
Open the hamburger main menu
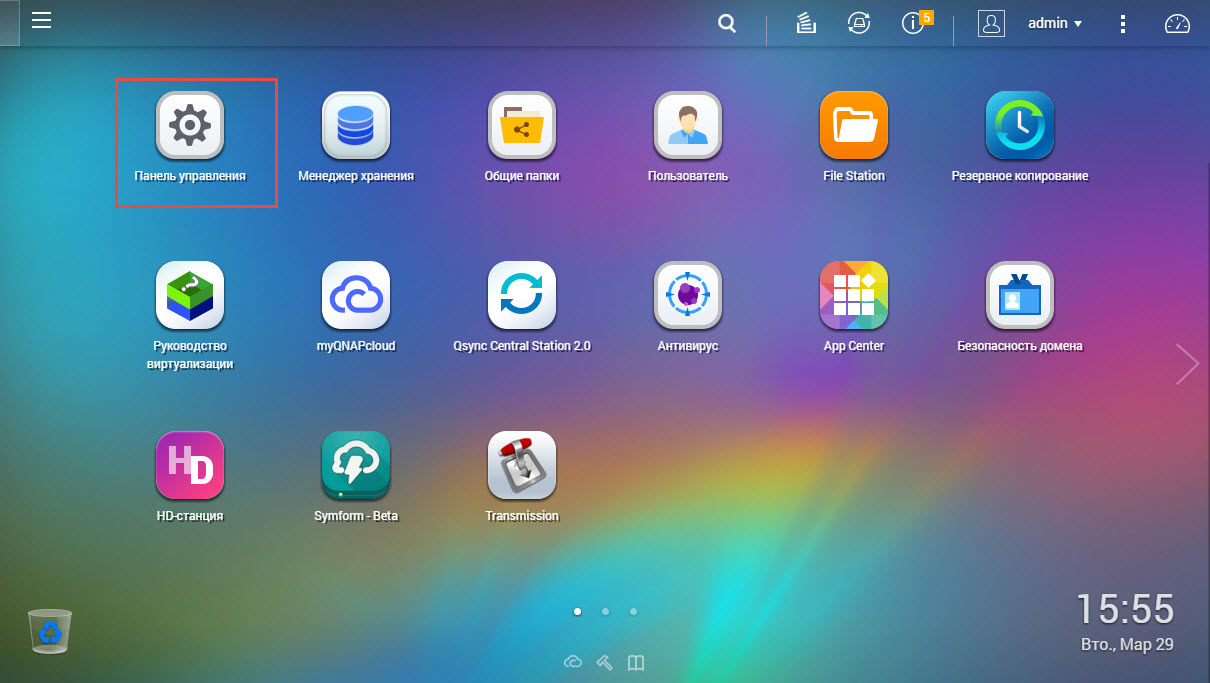click(x=41, y=21)
